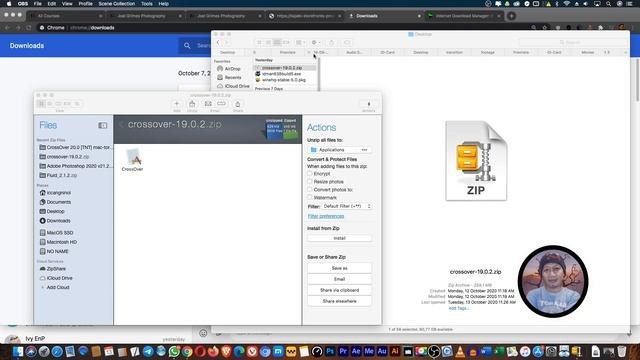
Task: Select Desktop in WinZip Places
Action: click(52, 211)
